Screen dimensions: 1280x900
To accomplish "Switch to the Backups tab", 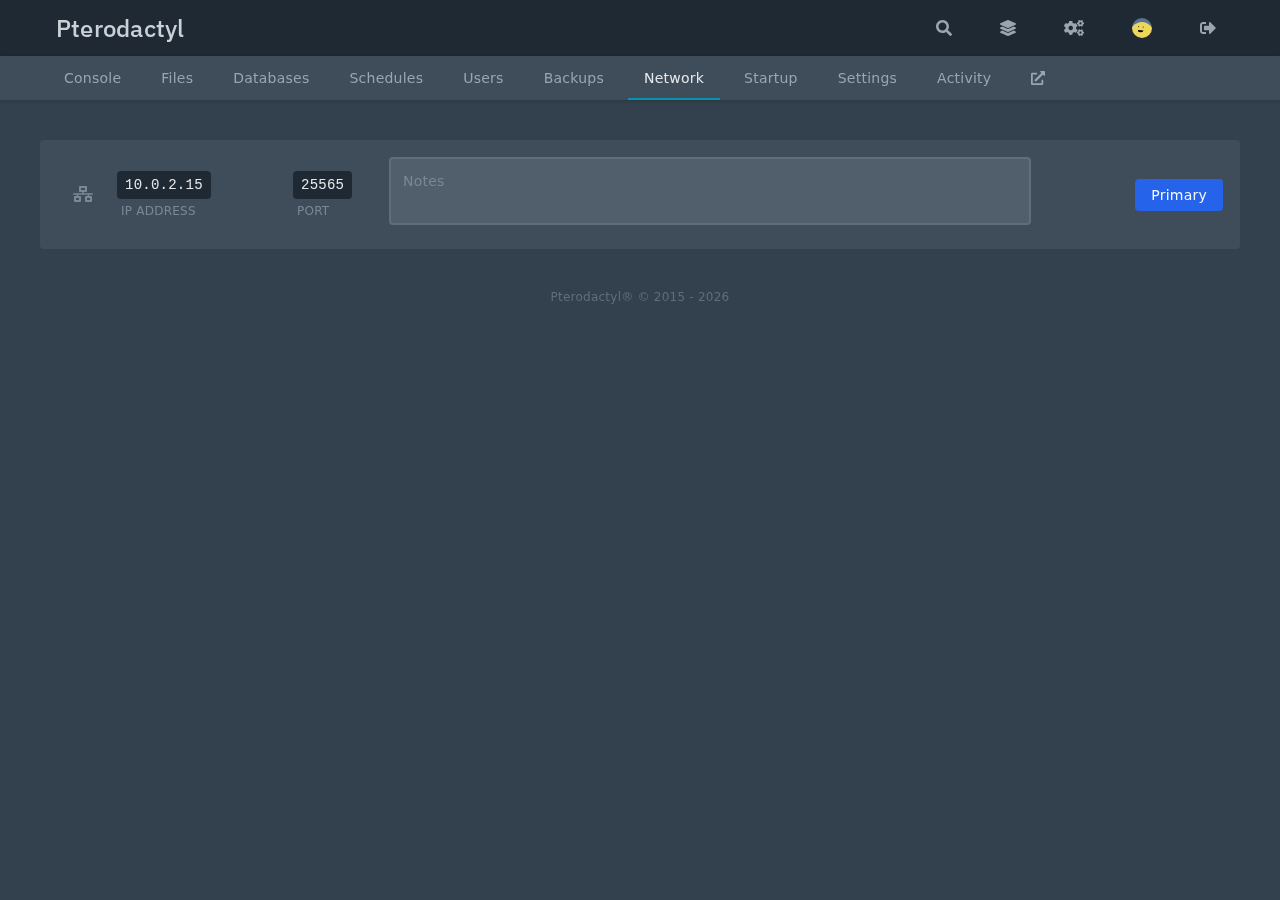I will click(x=574, y=78).
